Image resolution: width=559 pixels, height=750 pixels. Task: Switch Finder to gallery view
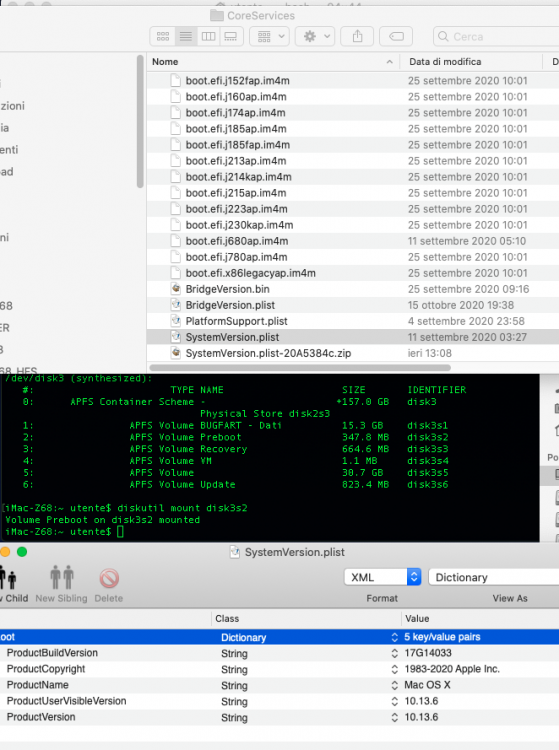point(231,36)
